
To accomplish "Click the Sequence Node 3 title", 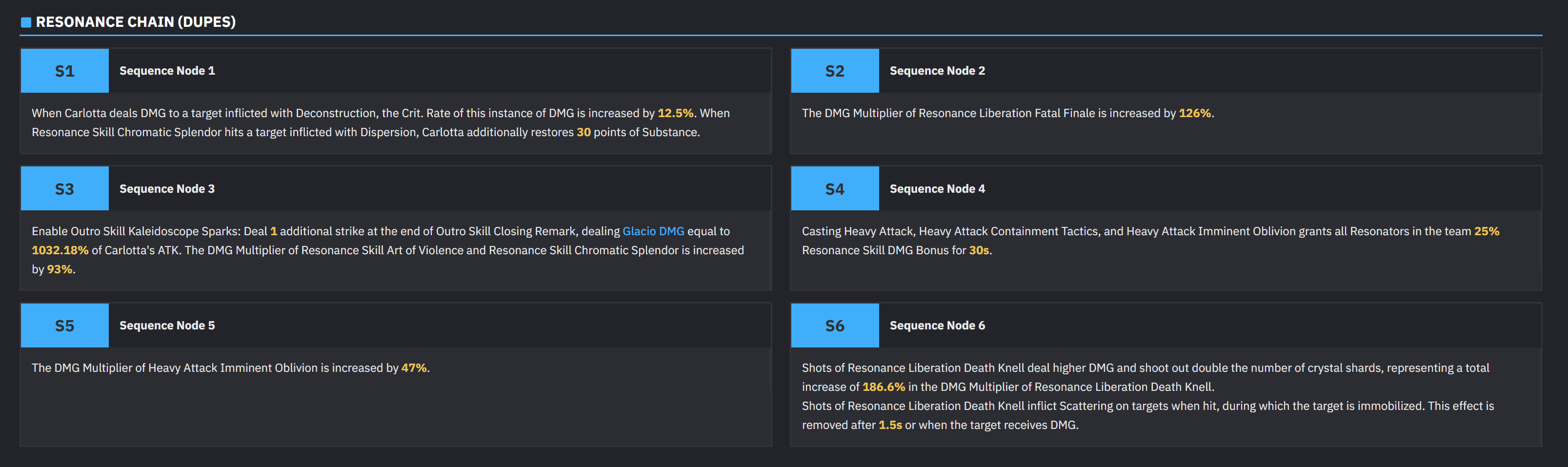I will [167, 189].
